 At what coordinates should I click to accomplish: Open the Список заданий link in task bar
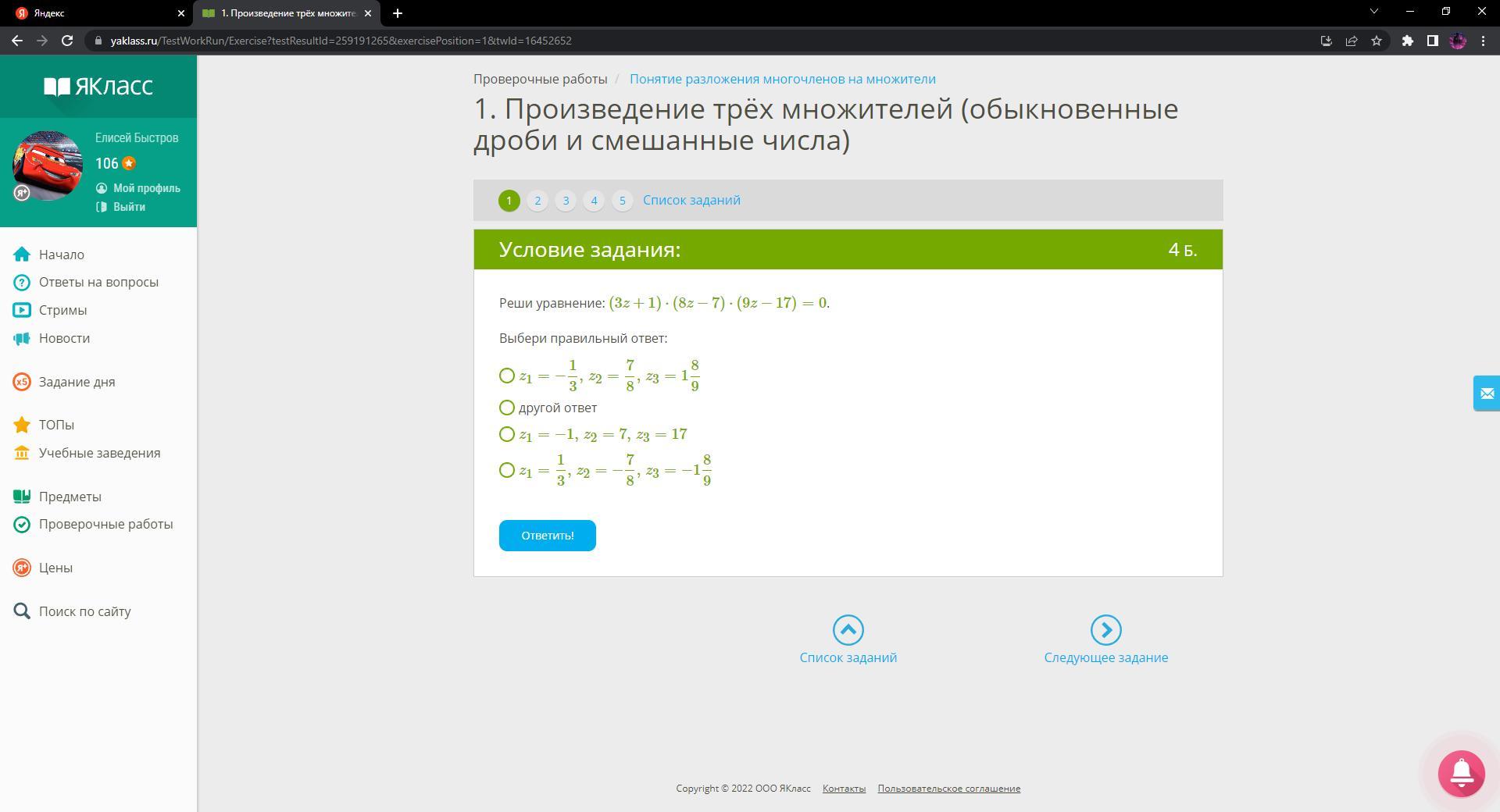691,201
